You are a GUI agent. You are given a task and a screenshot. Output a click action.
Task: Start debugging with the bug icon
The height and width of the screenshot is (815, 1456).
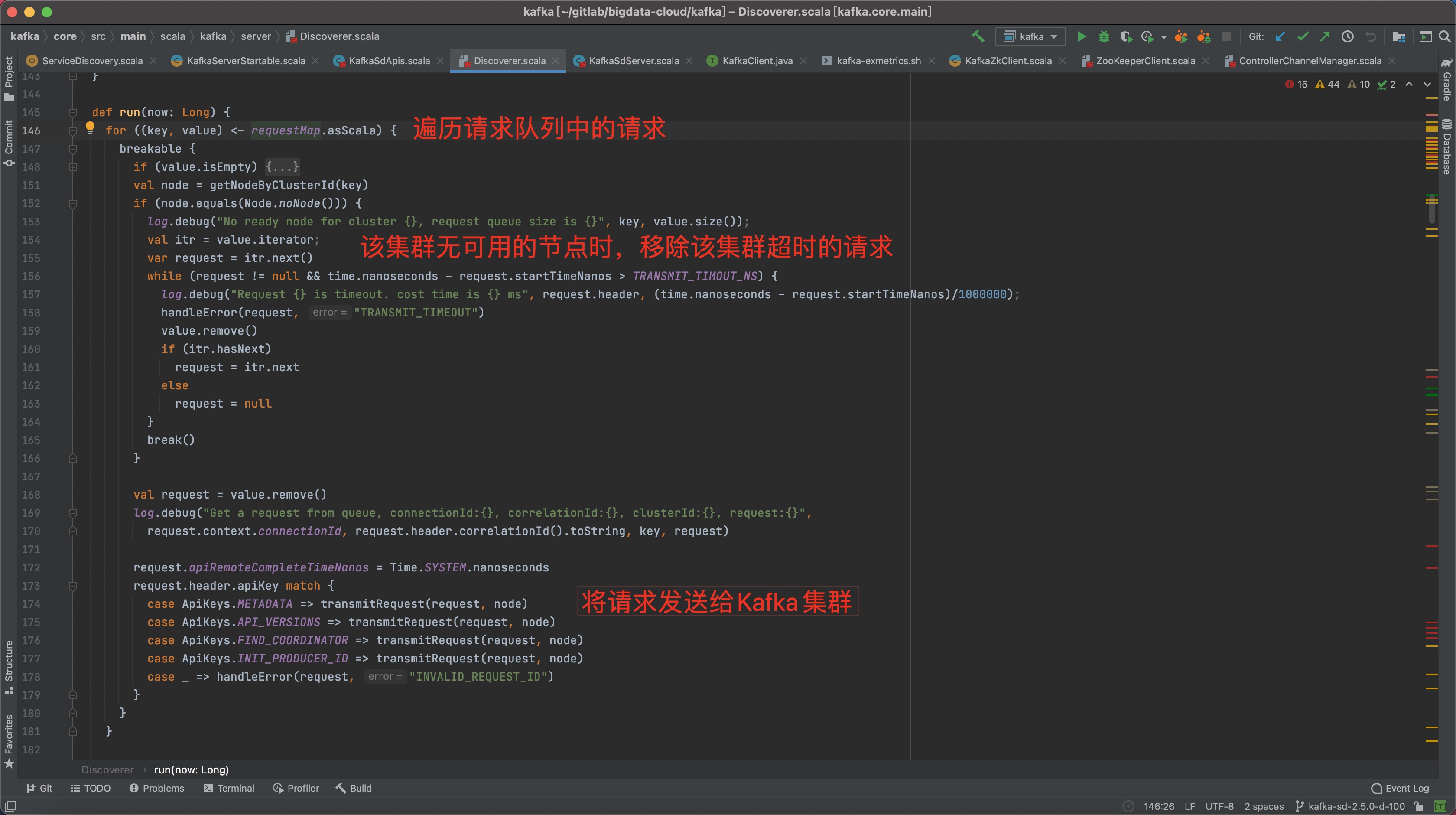coord(1104,36)
